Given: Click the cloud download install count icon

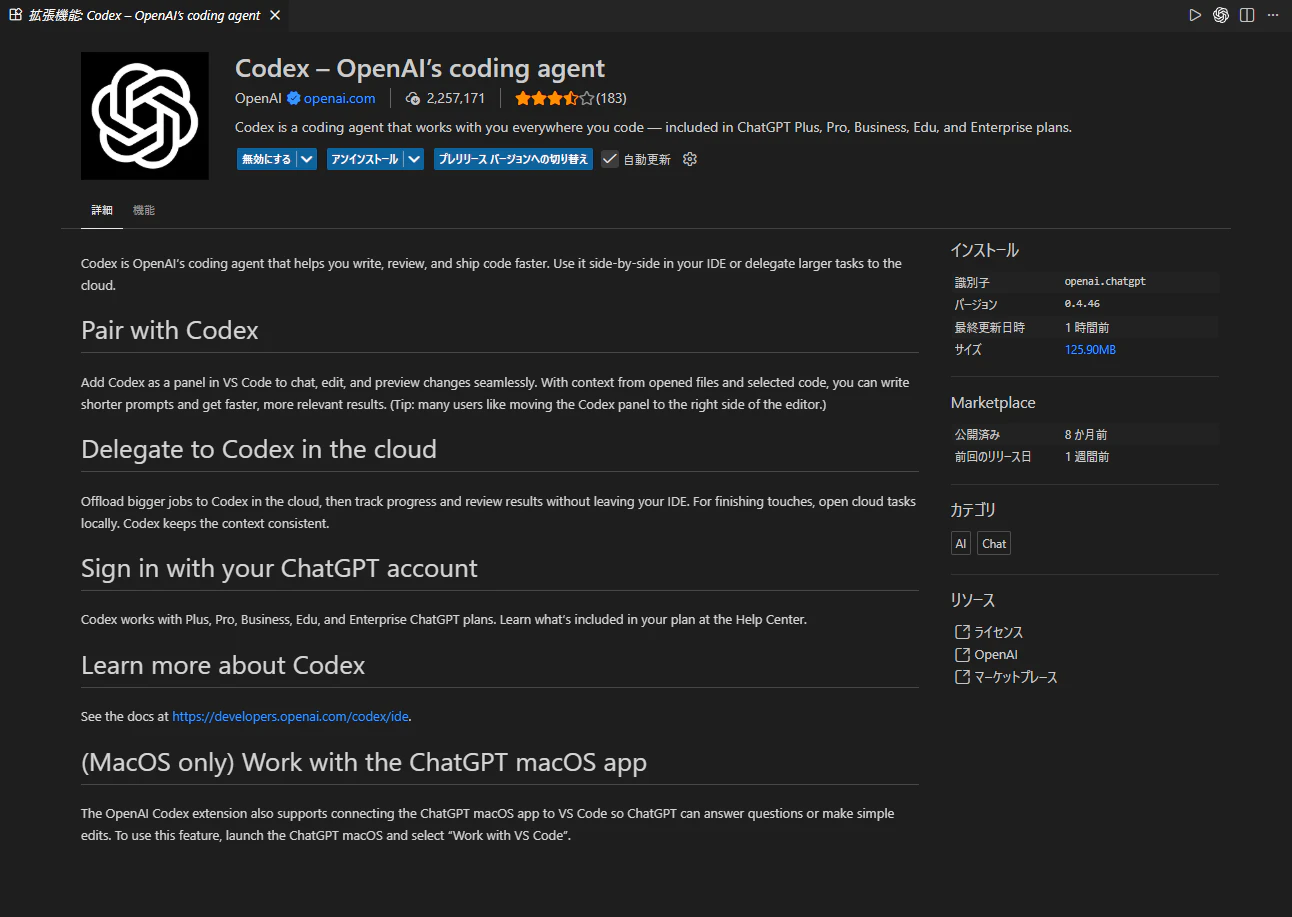Looking at the screenshot, I should pos(413,98).
